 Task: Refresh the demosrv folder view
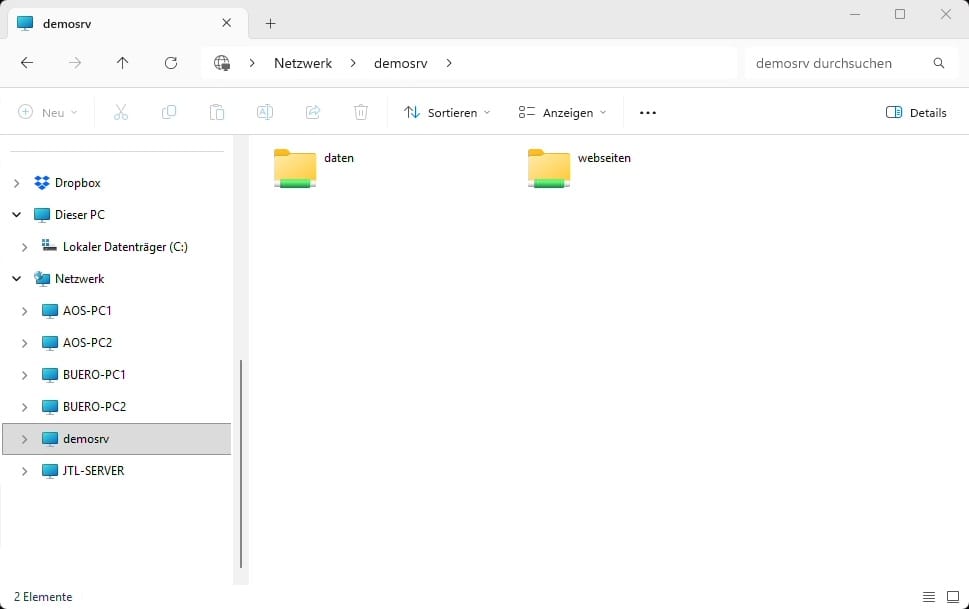(171, 62)
